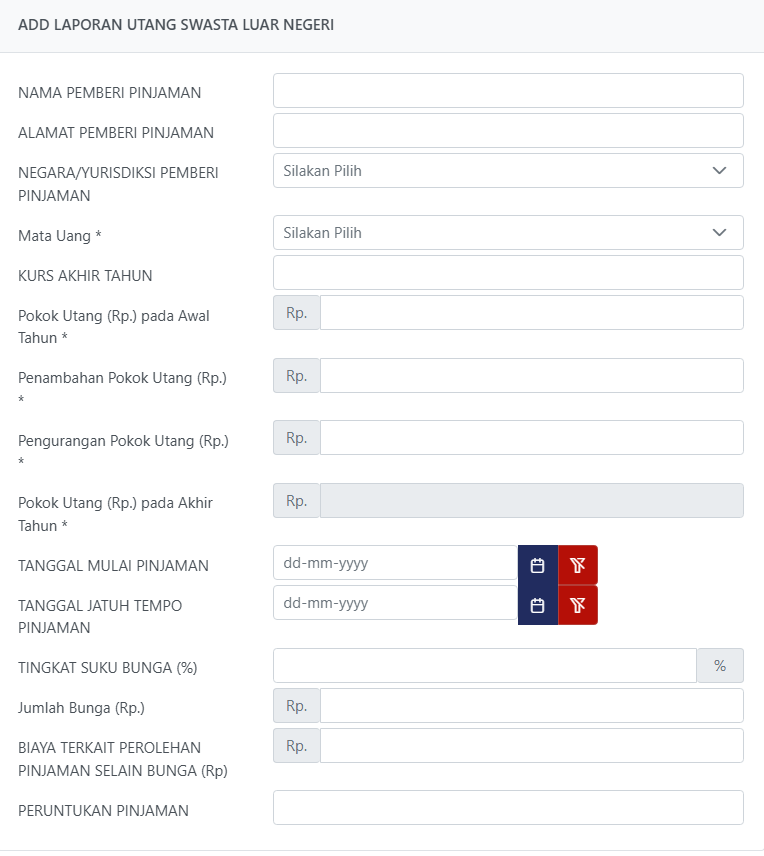This screenshot has width=764, height=856.
Task: Select Biaya Terkait Perolehan Pinjaman input
Action: coord(531,746)
